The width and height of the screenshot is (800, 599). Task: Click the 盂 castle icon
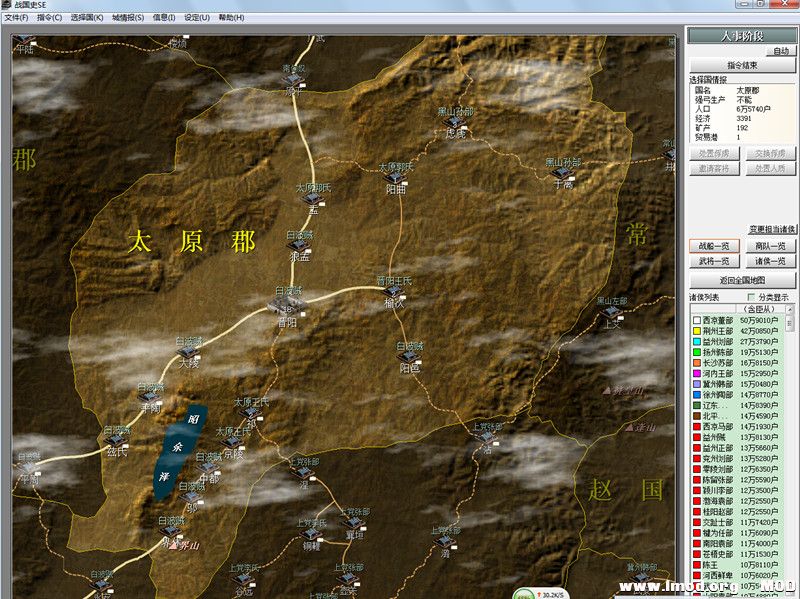(313, 199)
